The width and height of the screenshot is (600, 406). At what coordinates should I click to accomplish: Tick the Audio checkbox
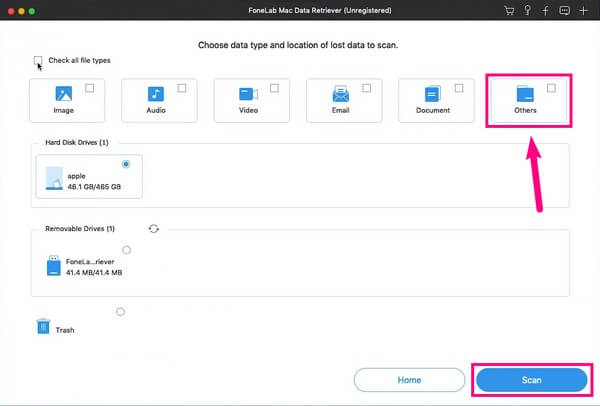[x=182, y=88]
